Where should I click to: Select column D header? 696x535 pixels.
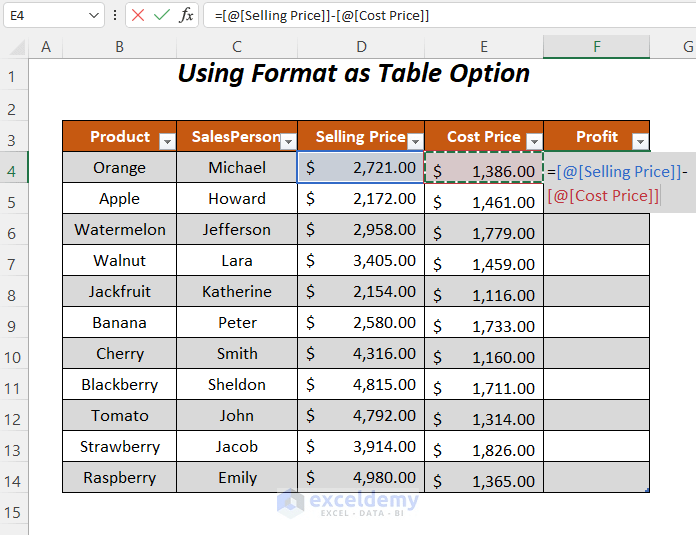coord(361,47)
